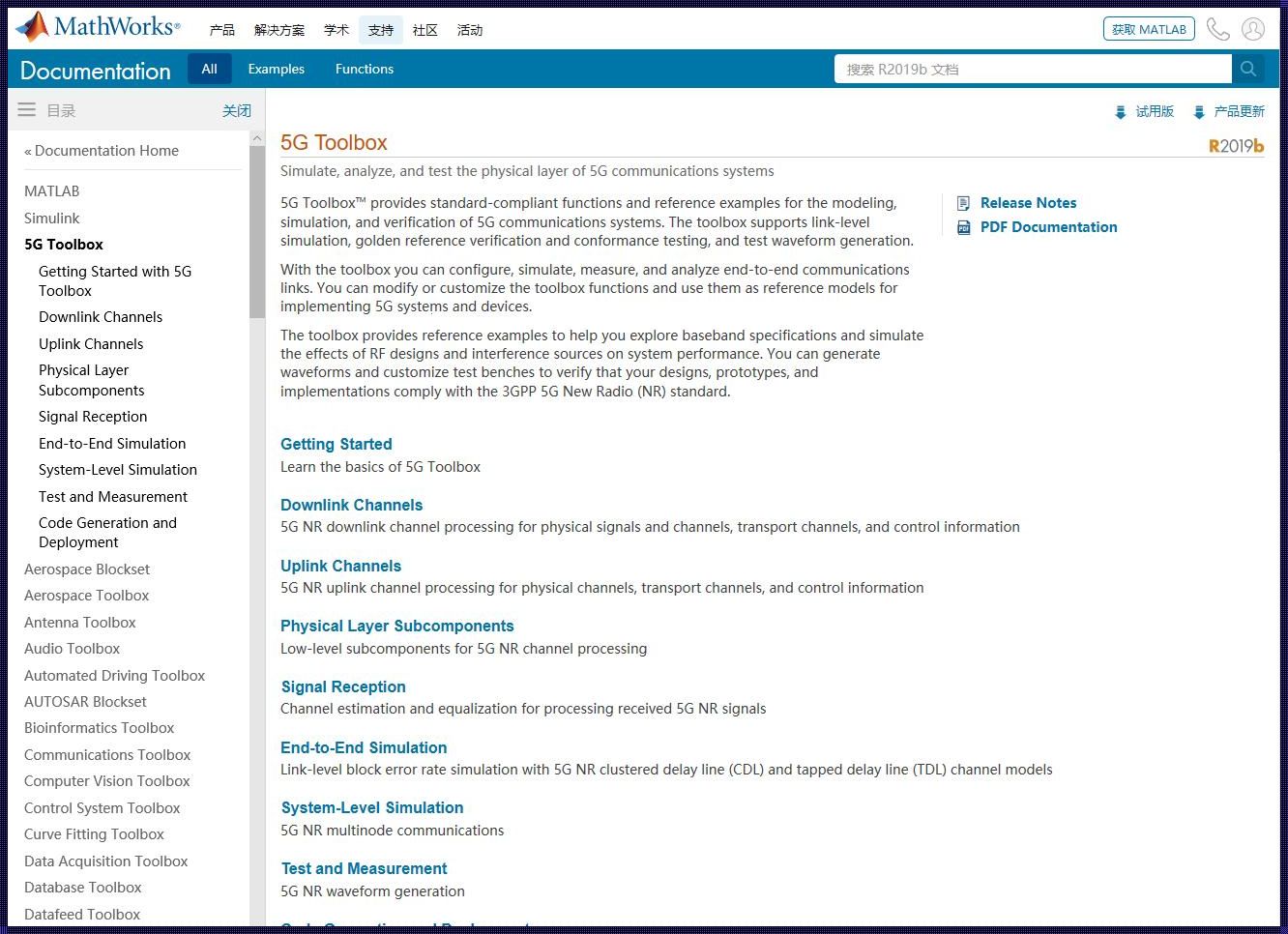Click the sidebar scrollbar thumb
The height and width of the screenshot is (934, 1288).
pos(257,232)
